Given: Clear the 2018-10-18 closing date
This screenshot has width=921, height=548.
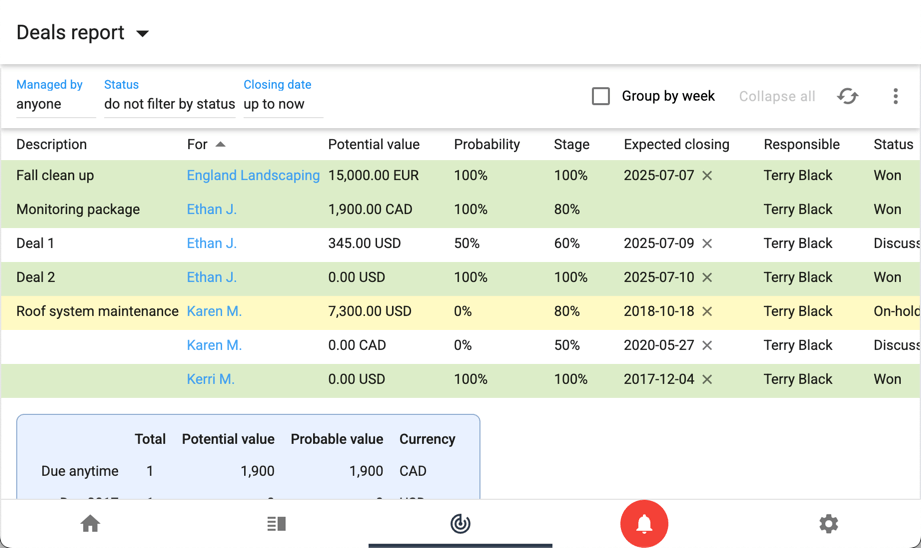Looking at the screenshot, I should click(707, 311).
